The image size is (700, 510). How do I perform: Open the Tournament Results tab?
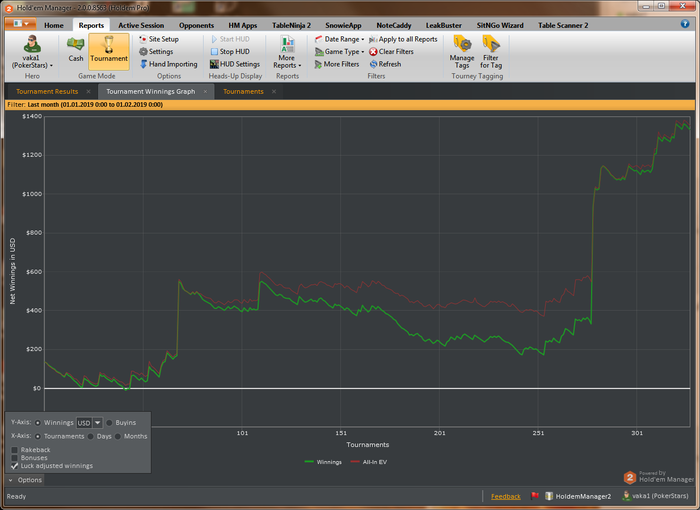point(45,91)
